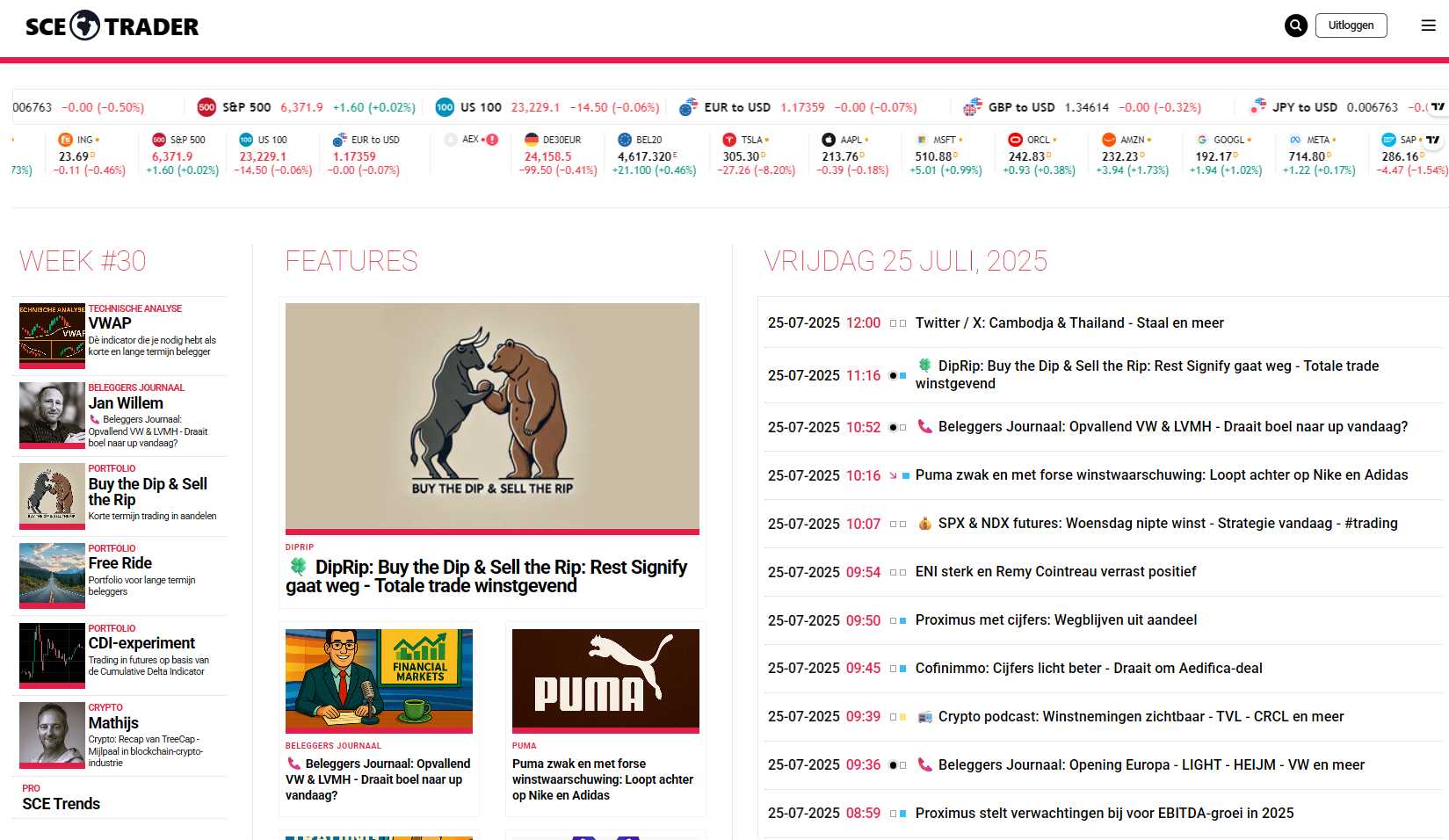Click the PORTFOLIO label above Free Ride
The height and width of the screenshot is (840, 1449).
[112, 548]
